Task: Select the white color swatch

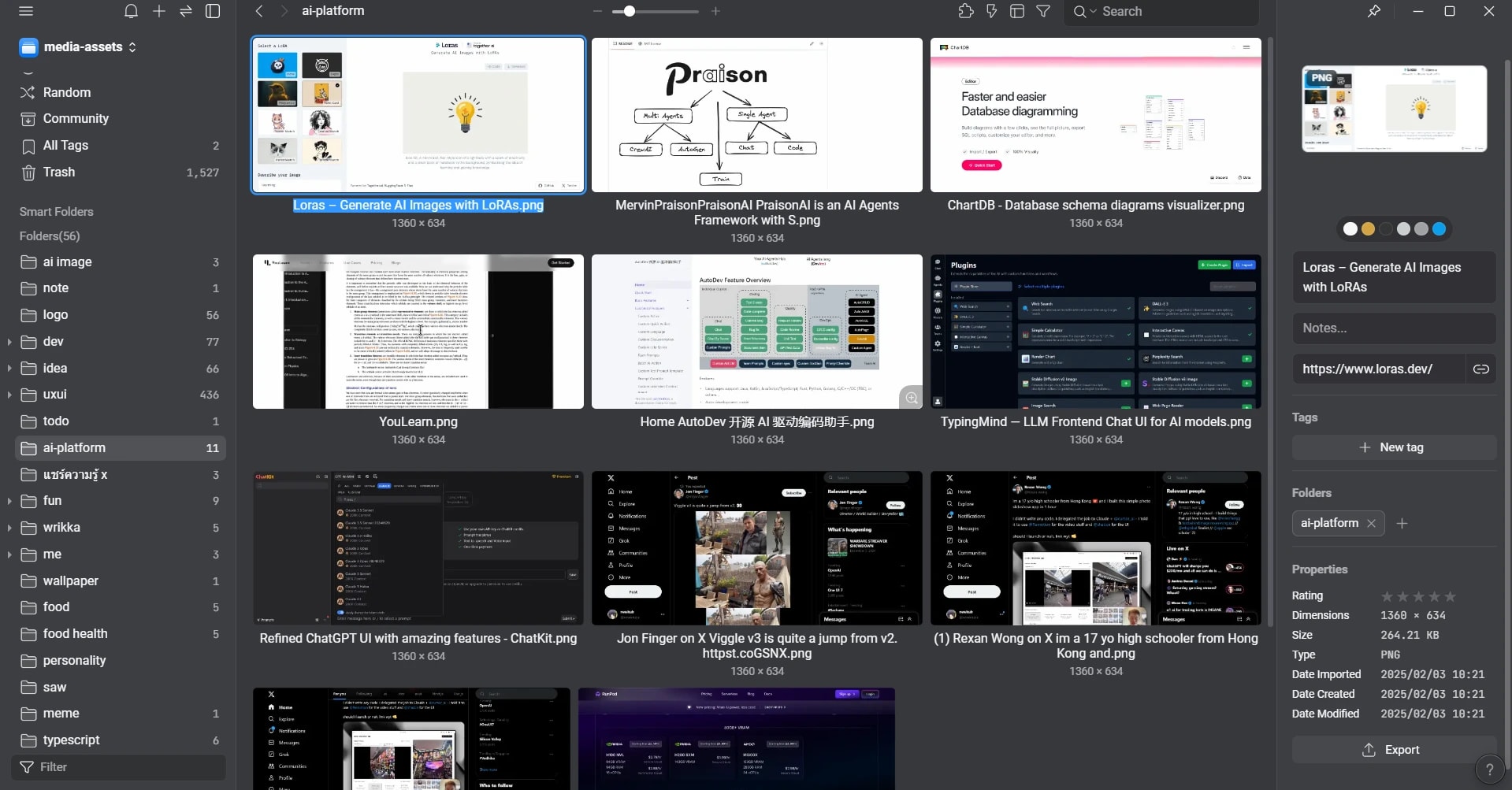Action: [1350, 229]
